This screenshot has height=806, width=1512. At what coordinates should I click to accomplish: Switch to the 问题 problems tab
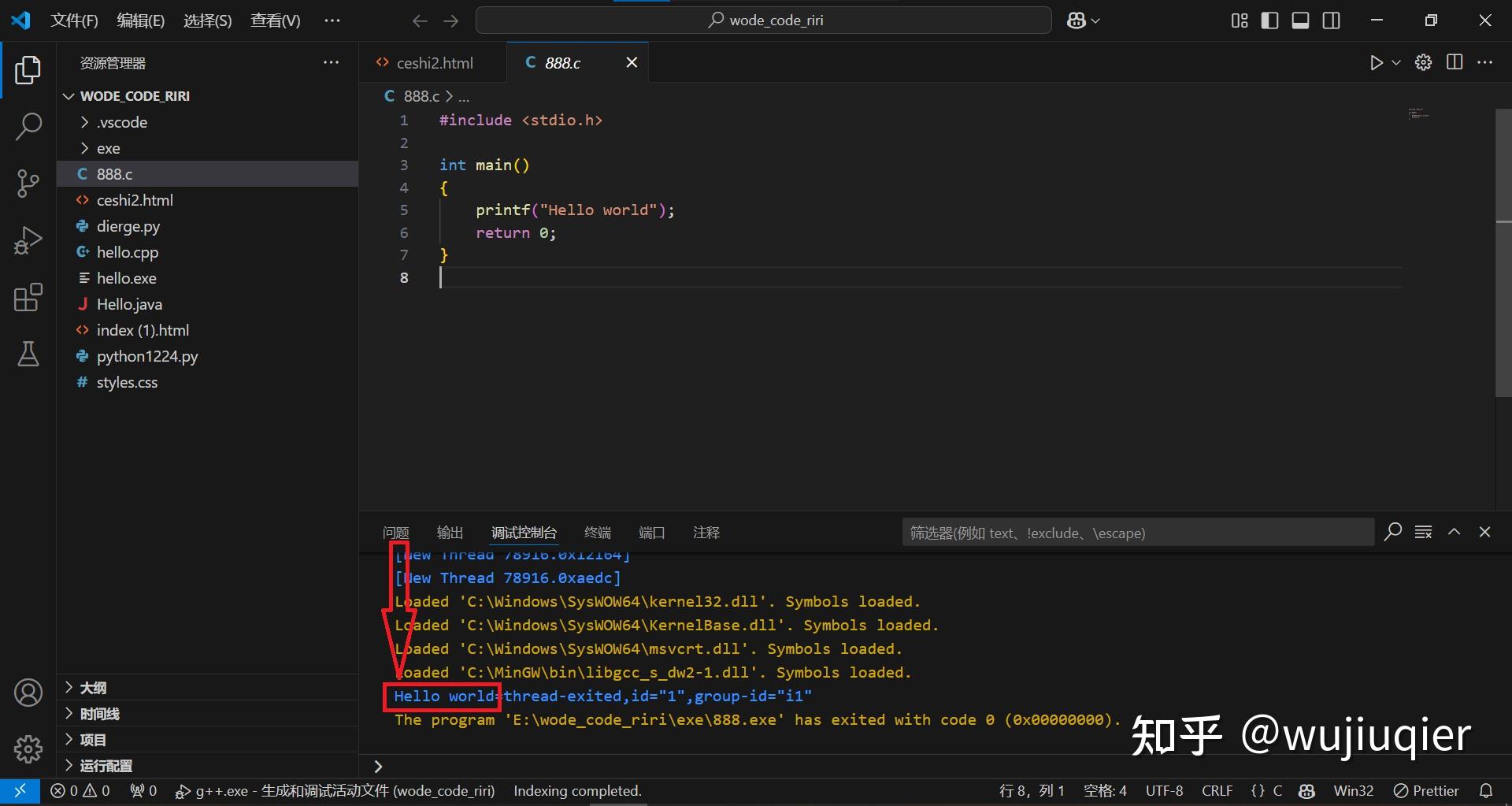(395, 533)
